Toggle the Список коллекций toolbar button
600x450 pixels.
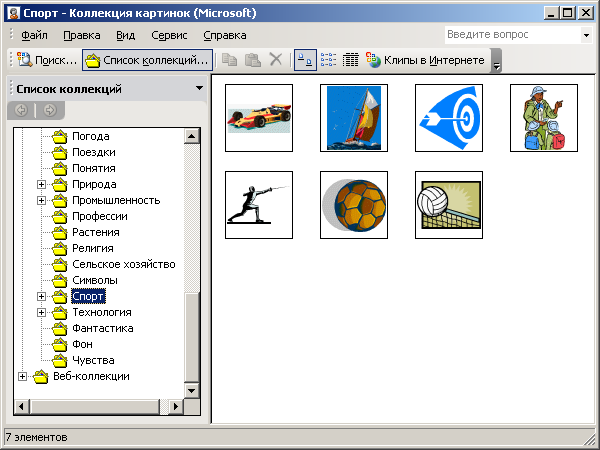click(x=147, y=60)
